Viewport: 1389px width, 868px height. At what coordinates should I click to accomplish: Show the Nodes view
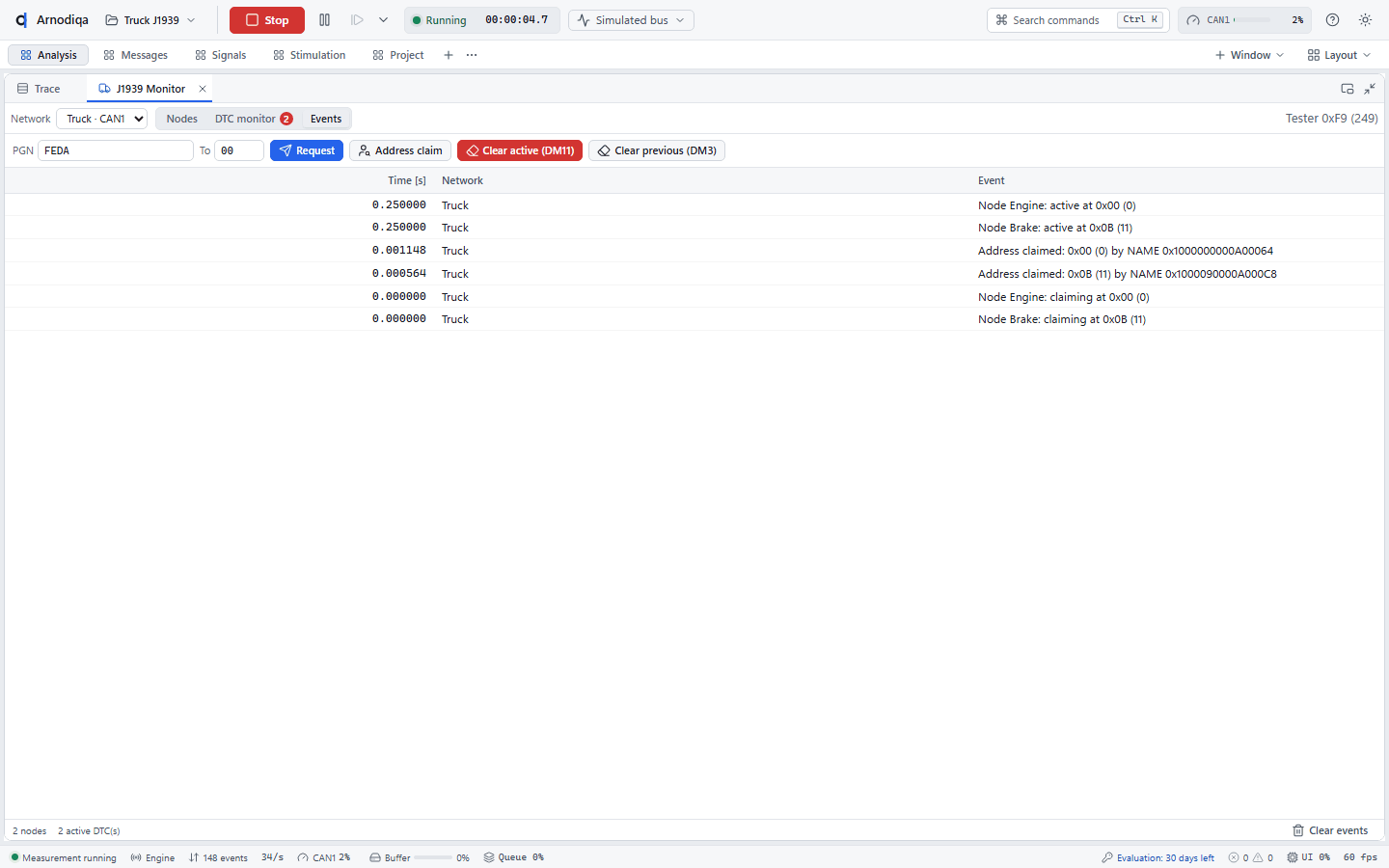pos(181,119)
